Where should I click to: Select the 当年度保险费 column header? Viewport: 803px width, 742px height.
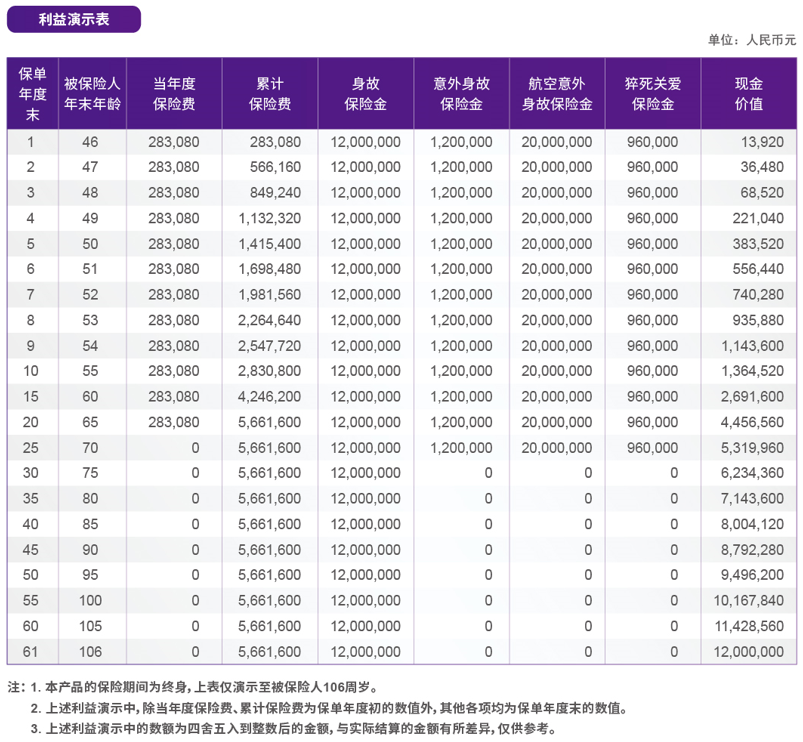(x=174, y=94)
